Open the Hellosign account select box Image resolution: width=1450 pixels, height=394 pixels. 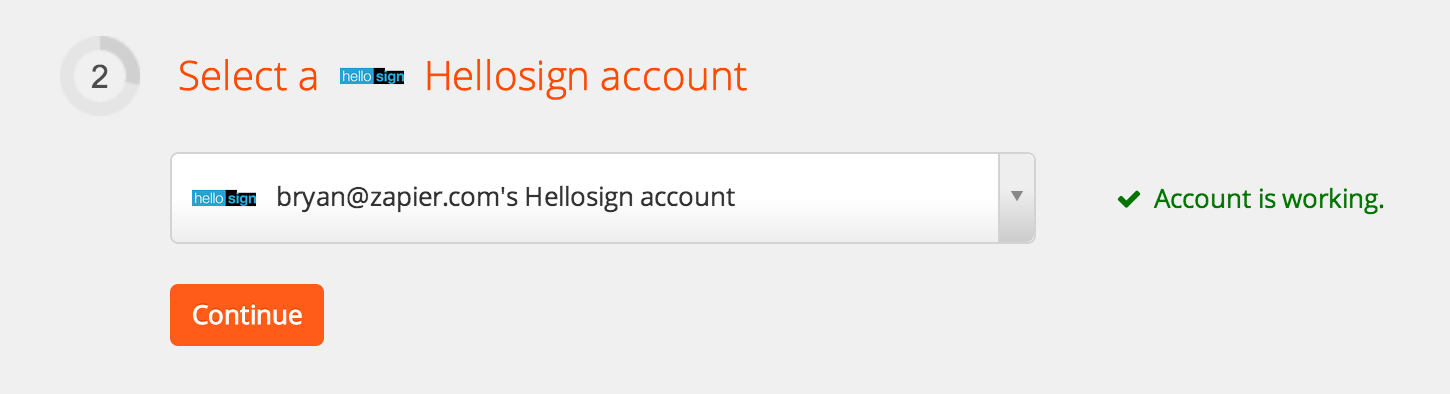click(x=603, y=198)
